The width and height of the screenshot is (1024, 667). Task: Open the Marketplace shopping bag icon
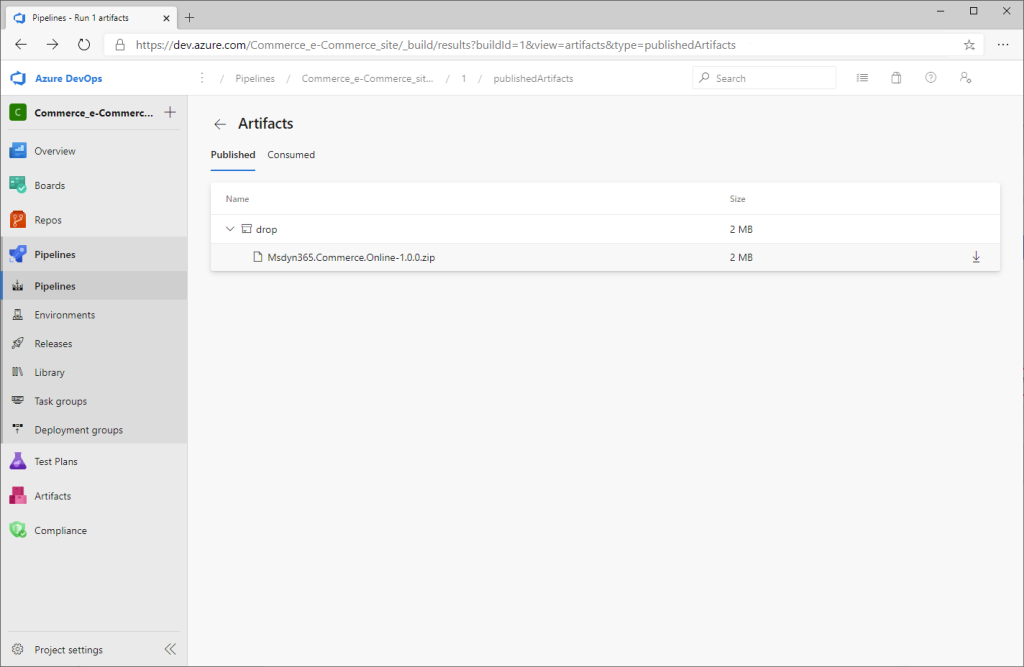pyautogui.click(x=896, y=77)
